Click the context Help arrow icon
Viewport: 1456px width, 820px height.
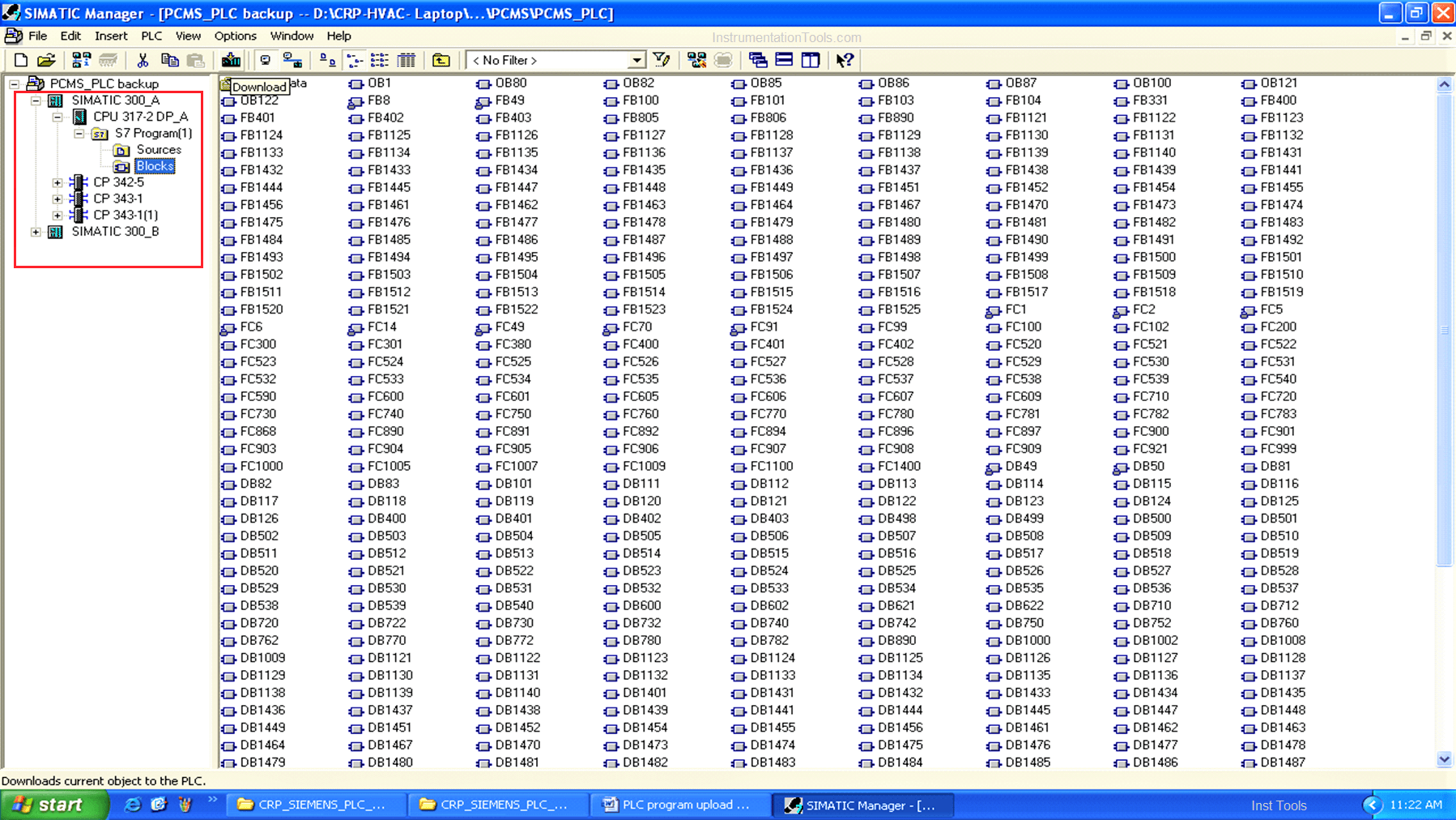(845, 60)
